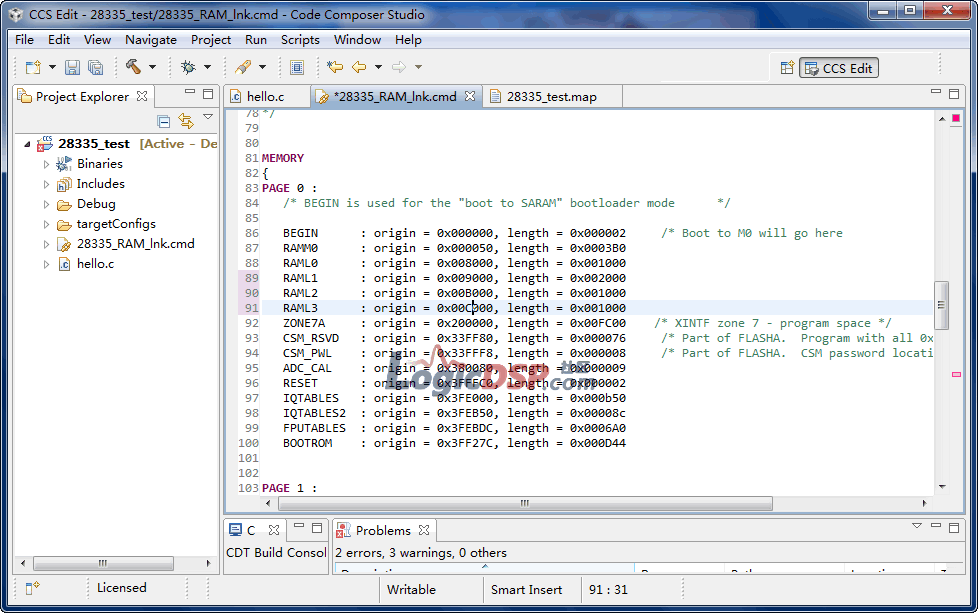The height and width of the screenshot is (613, 978).
Task: Click the Last Edit Location arrow icon
Action: tap(335, 67)
